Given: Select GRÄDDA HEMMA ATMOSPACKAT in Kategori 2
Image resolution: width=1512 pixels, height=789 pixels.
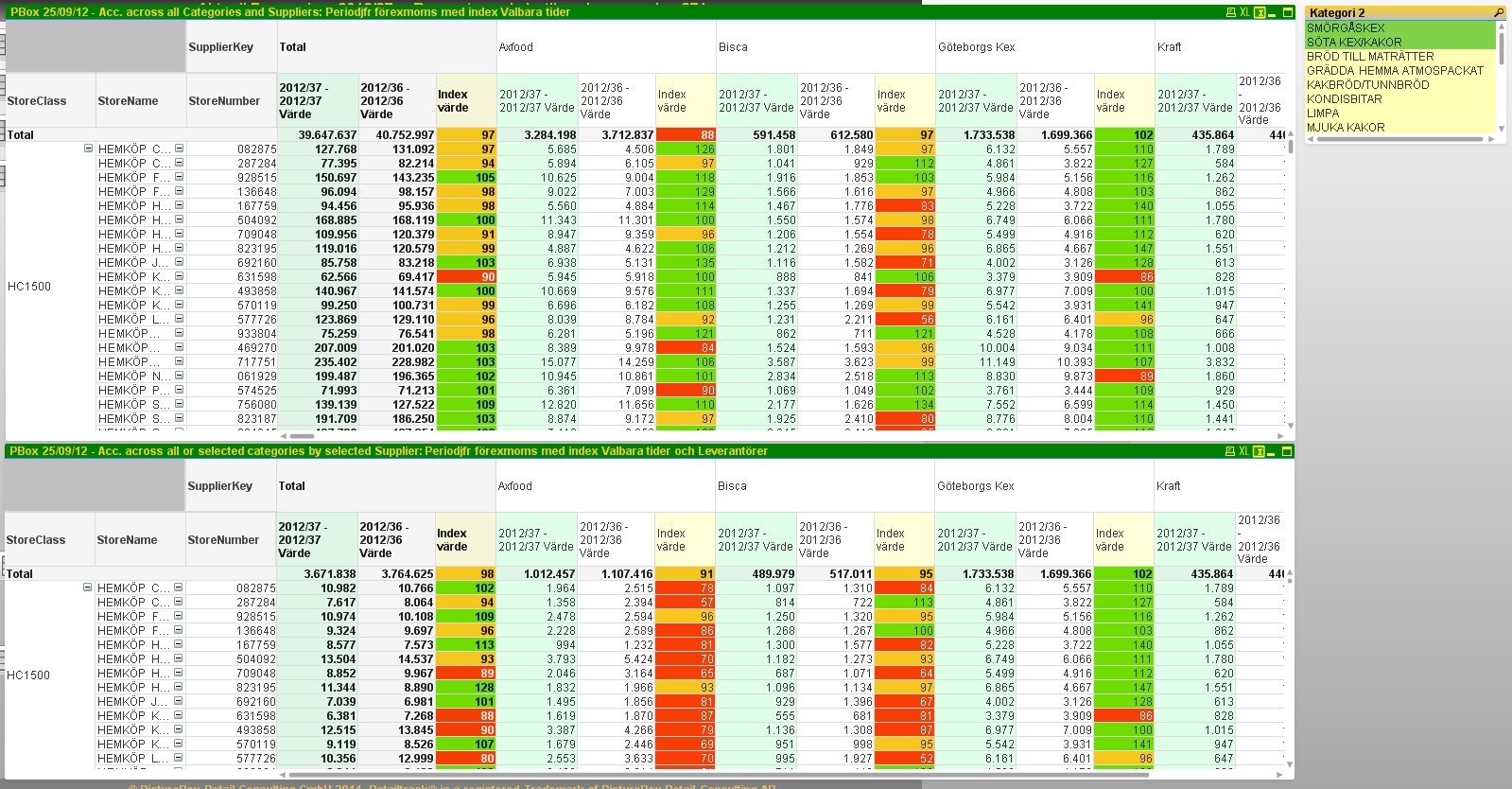Looking at the screenshot, I should pos(1400,71).
